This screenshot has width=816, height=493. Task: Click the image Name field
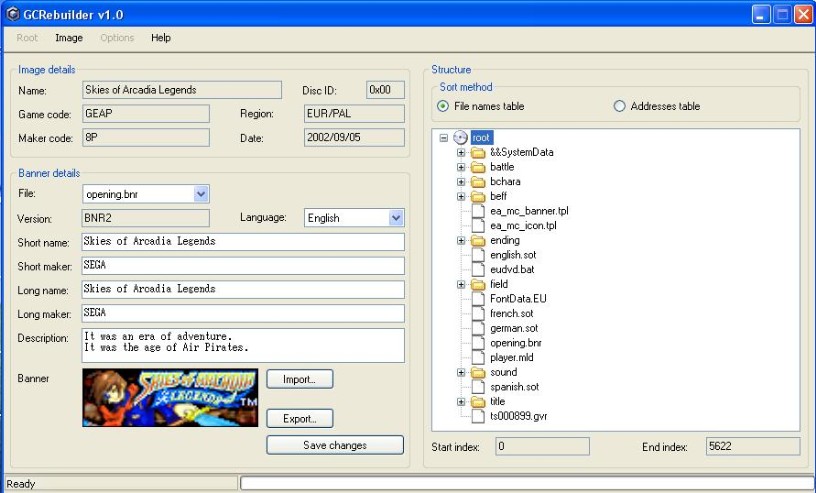click(182, 90)
